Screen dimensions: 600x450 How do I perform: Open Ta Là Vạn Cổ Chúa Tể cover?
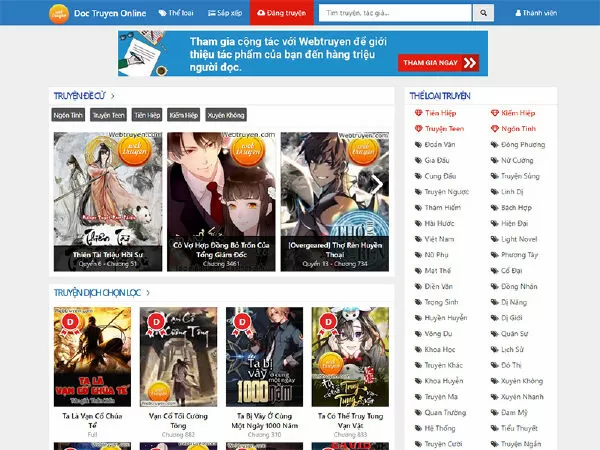92,357
